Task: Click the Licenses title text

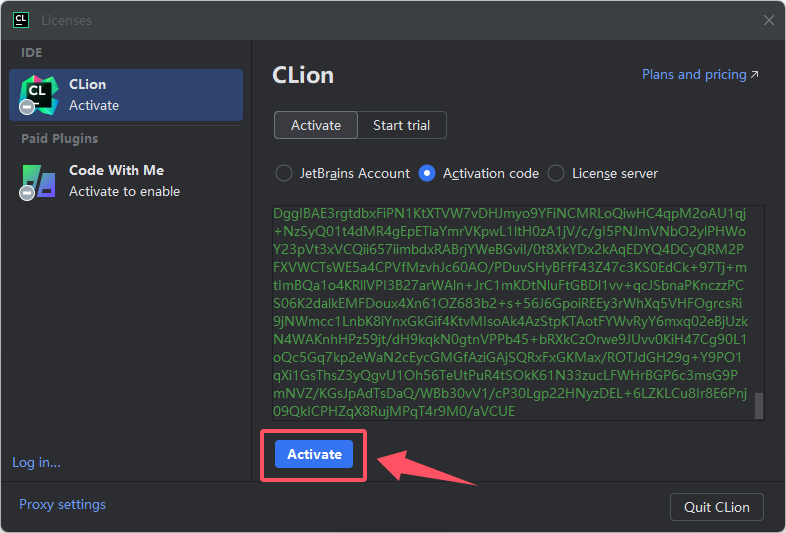Action: coord(66,21)
